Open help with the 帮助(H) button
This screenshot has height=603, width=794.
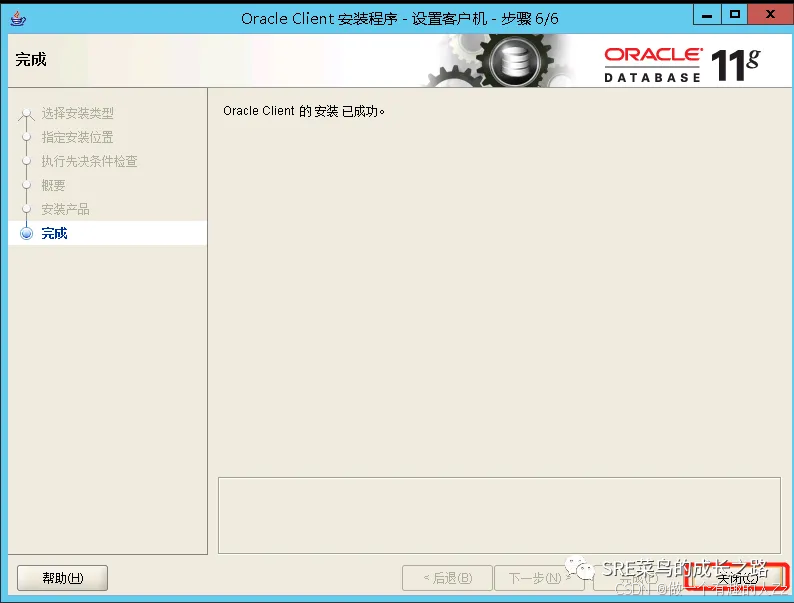click(62, 578)
